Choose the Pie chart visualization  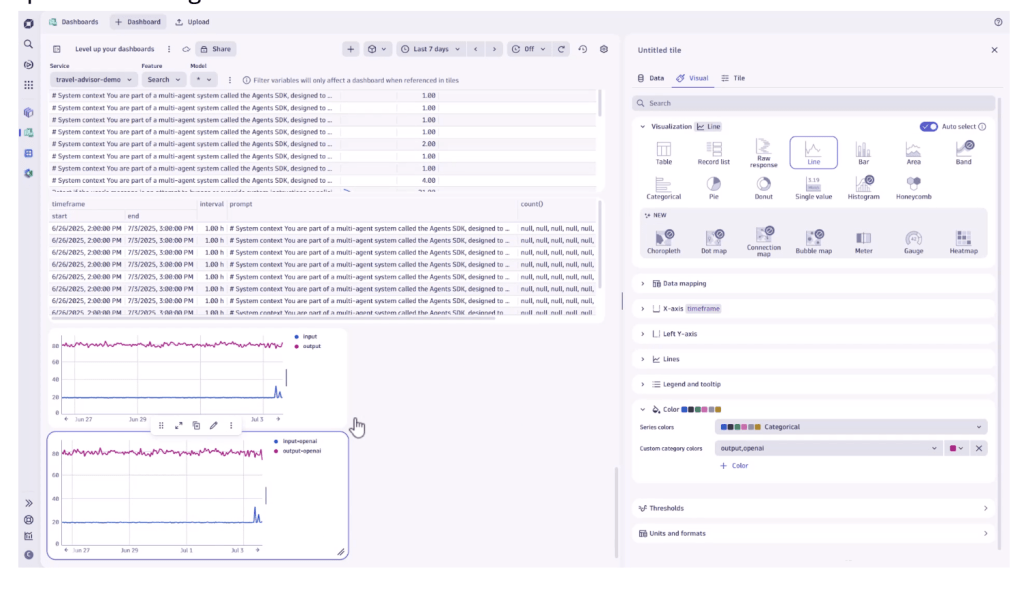[713, 187]
